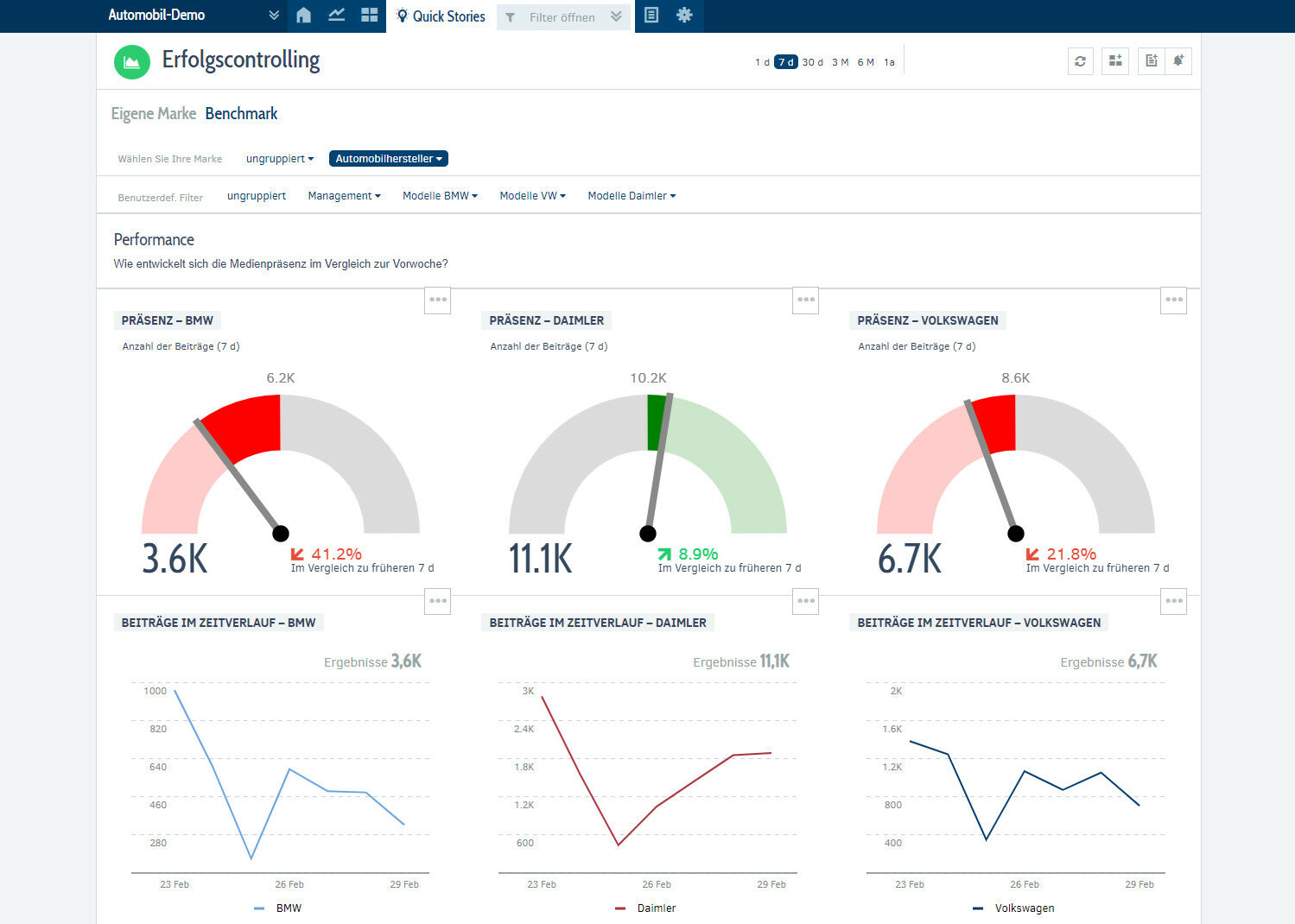Screen dimensions: 1295x924
Task: Switch to Eigene Marke tab
Action: point(154,113)
